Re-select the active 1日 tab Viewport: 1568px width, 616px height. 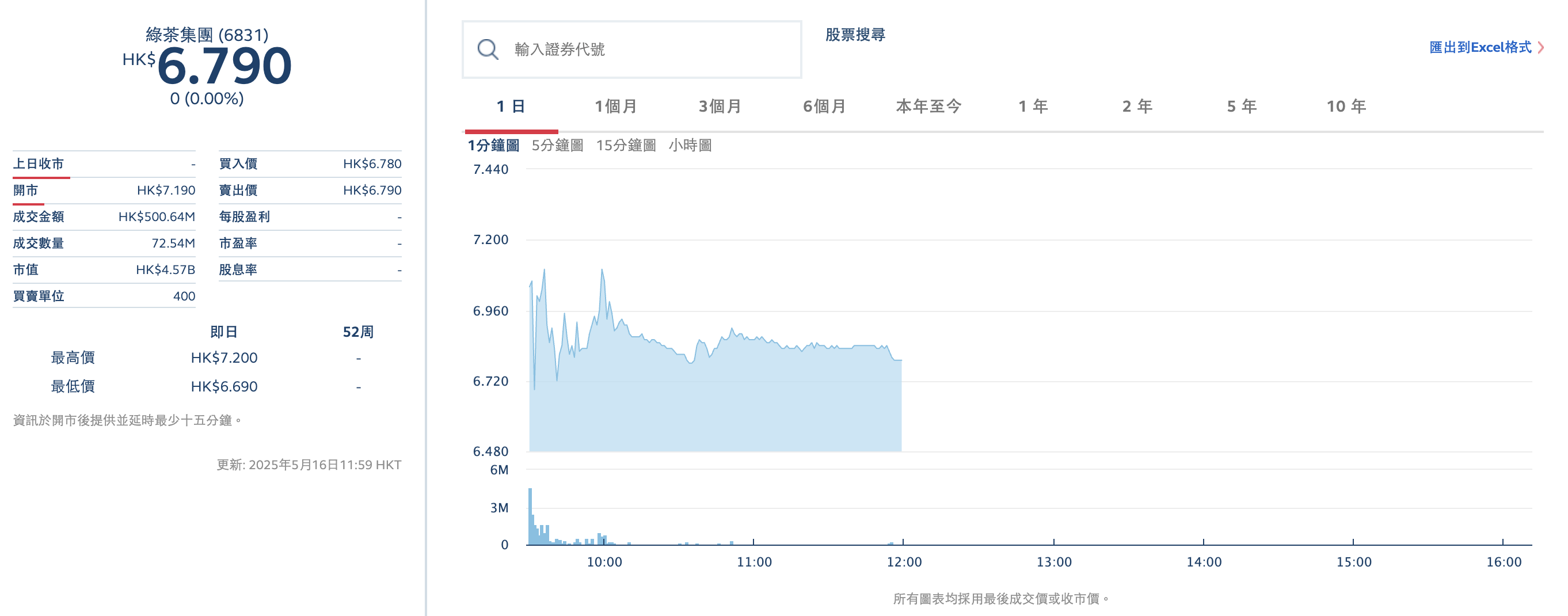click(x=511, y=106)
